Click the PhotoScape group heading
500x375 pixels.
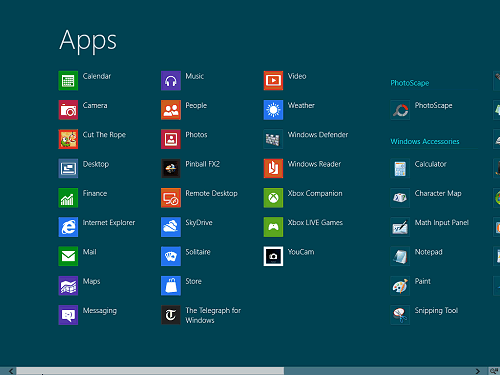pos(410,83)
